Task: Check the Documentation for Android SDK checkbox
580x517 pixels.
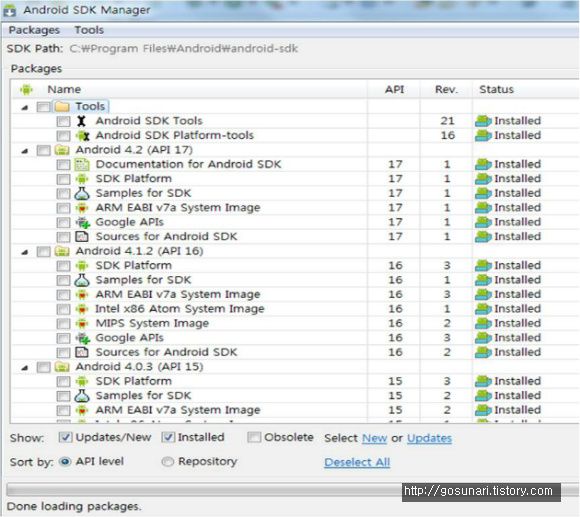Action: [x=63, y=165]
